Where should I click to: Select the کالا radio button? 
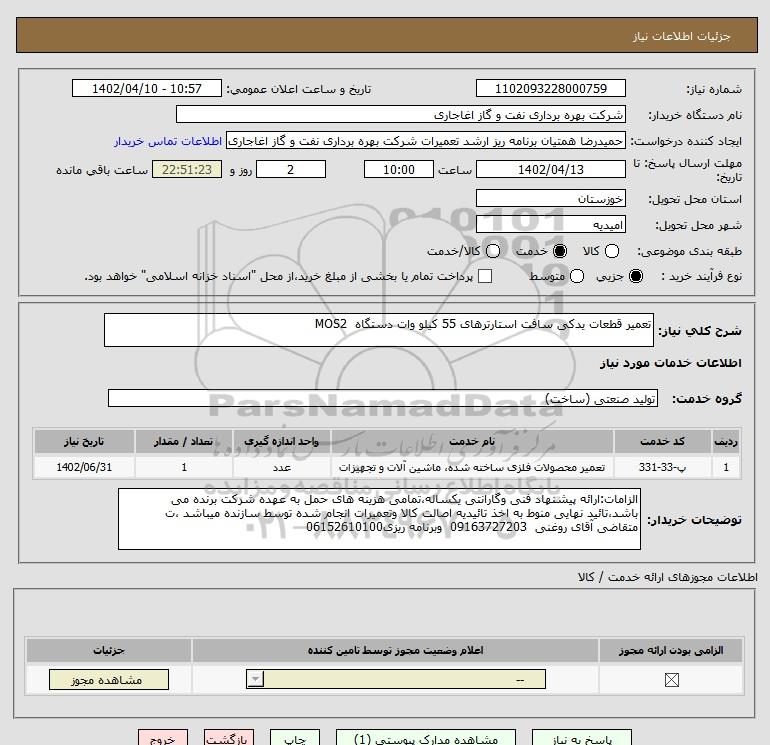click(x=611, y=251)
